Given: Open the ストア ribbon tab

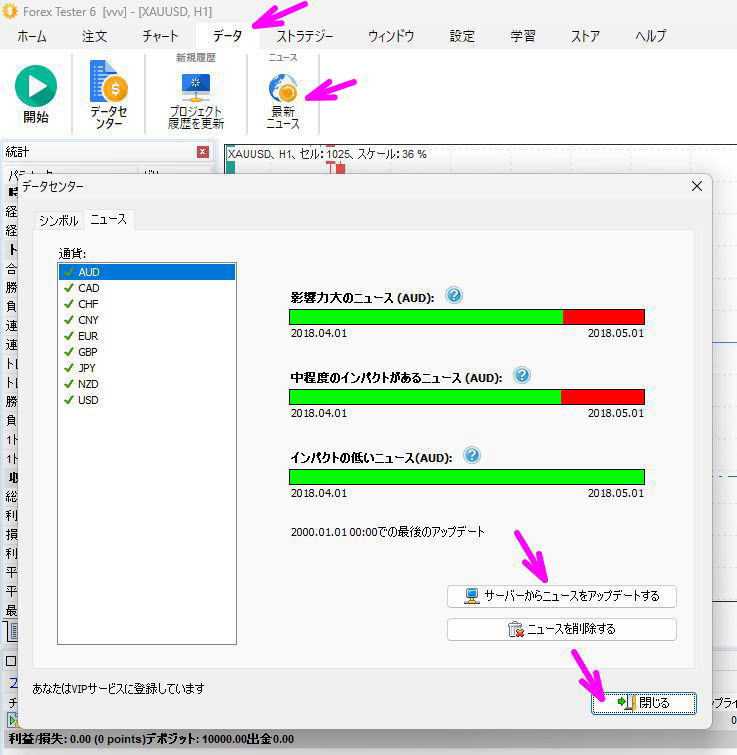Looking at the screenshot, I should pyautogui.click(x=585, y=36).
